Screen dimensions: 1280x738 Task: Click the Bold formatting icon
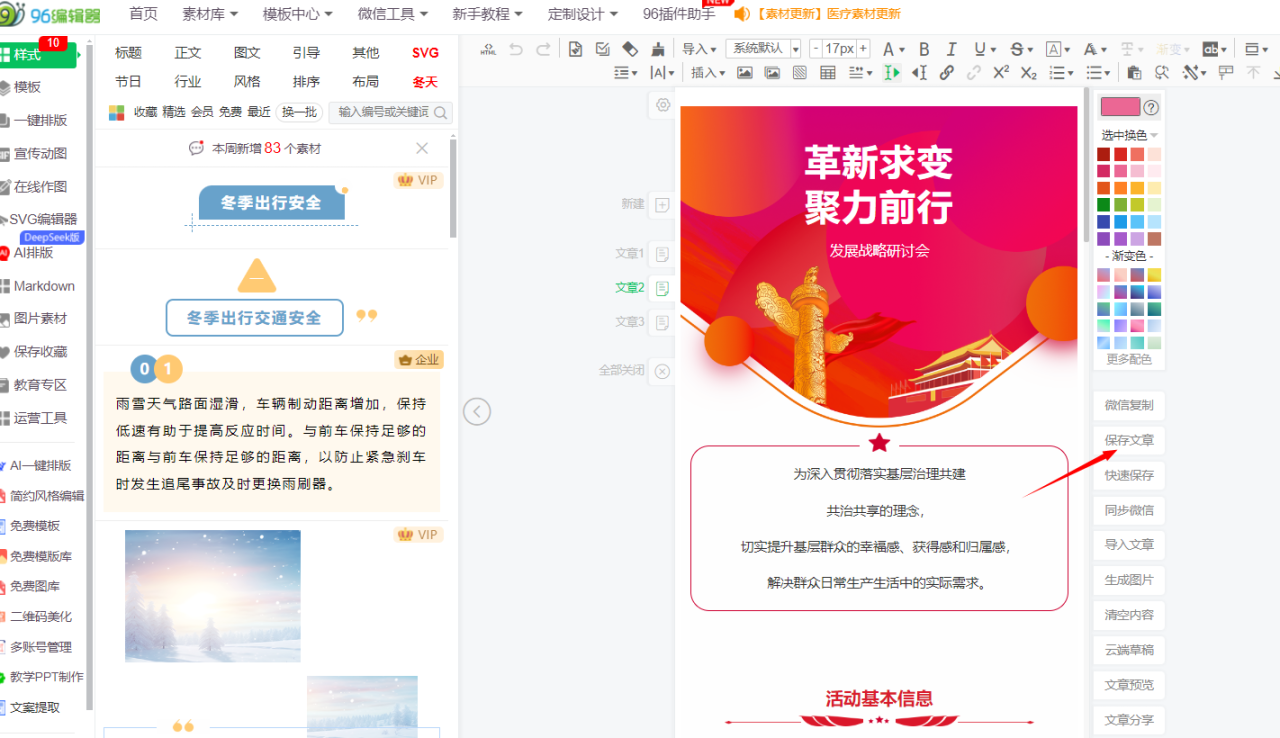click(924, 49)
